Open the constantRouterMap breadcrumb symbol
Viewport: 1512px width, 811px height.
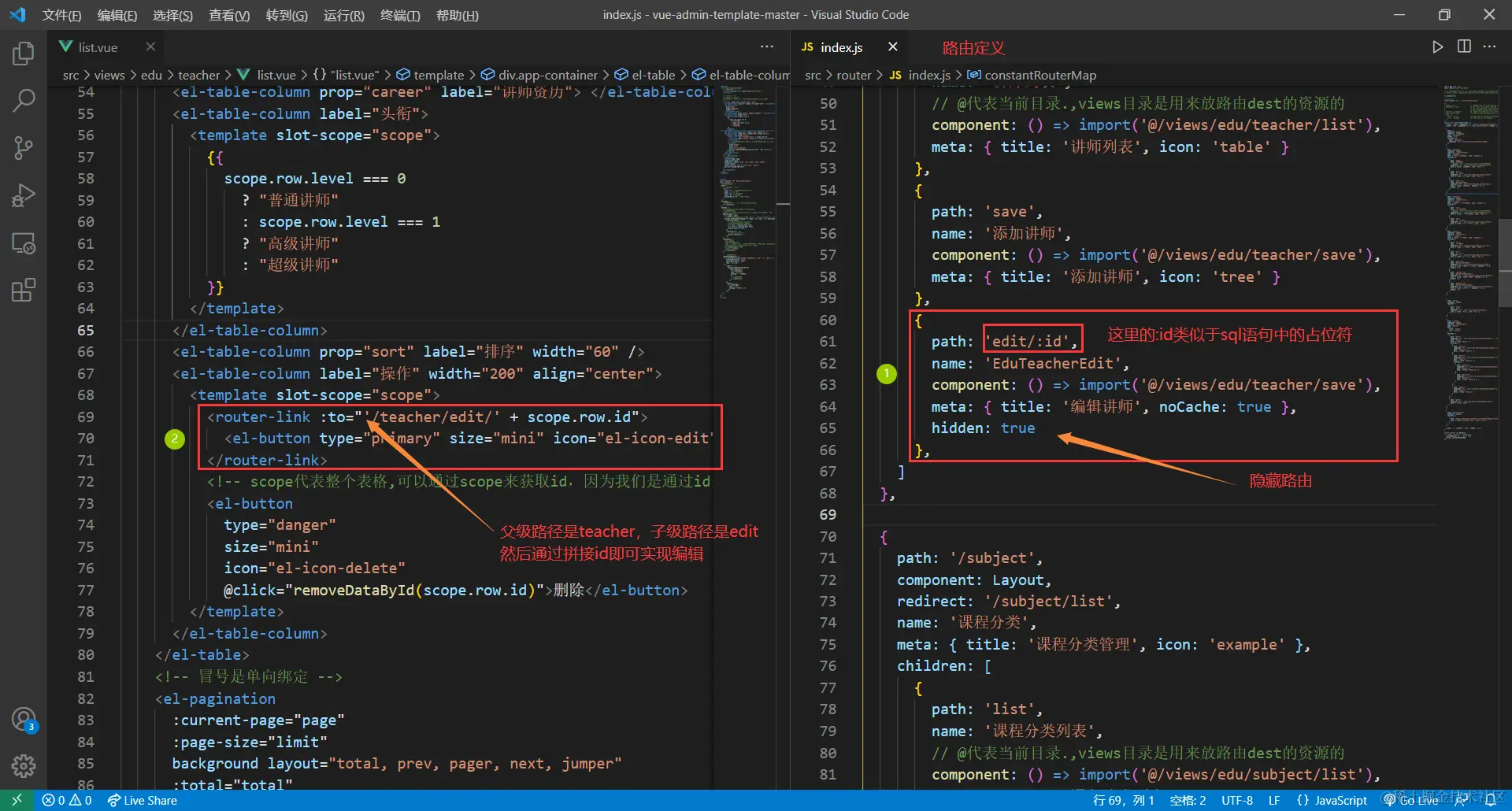point(1032,75)
